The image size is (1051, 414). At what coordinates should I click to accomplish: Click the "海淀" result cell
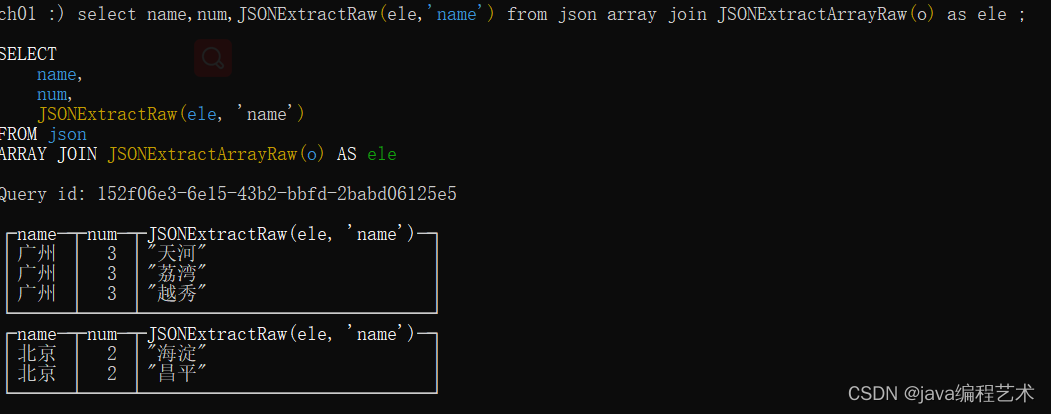click(x=176, y=354)
